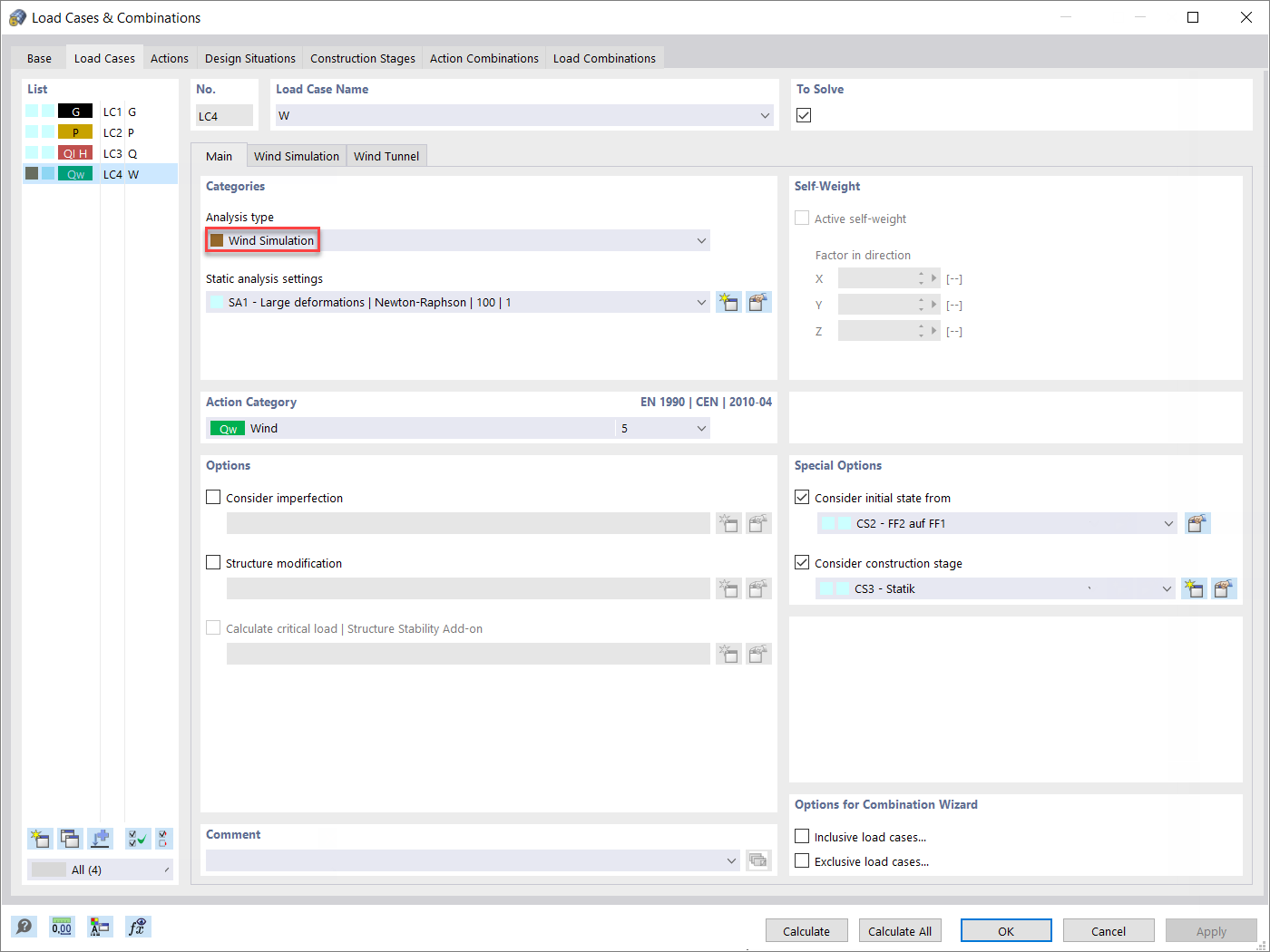Click the deselect all icon below the list

tap(163, 839)
